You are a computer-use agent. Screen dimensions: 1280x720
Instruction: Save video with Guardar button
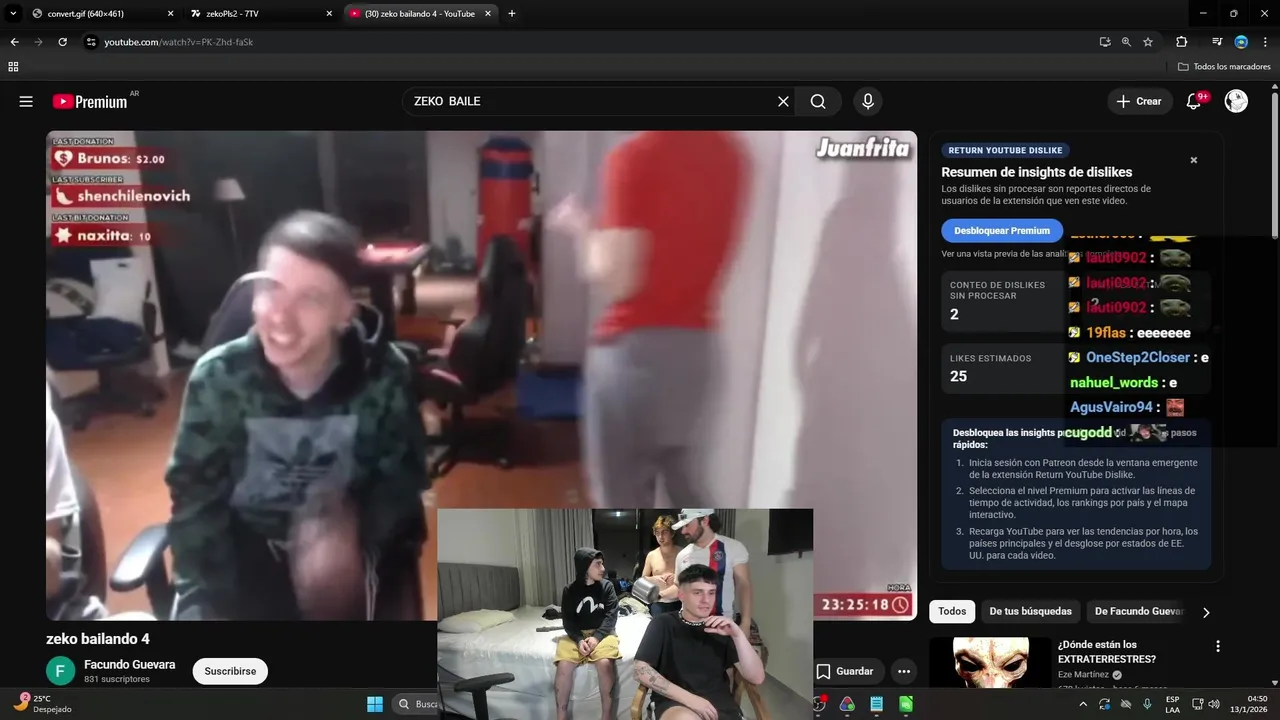click(845, 671)
